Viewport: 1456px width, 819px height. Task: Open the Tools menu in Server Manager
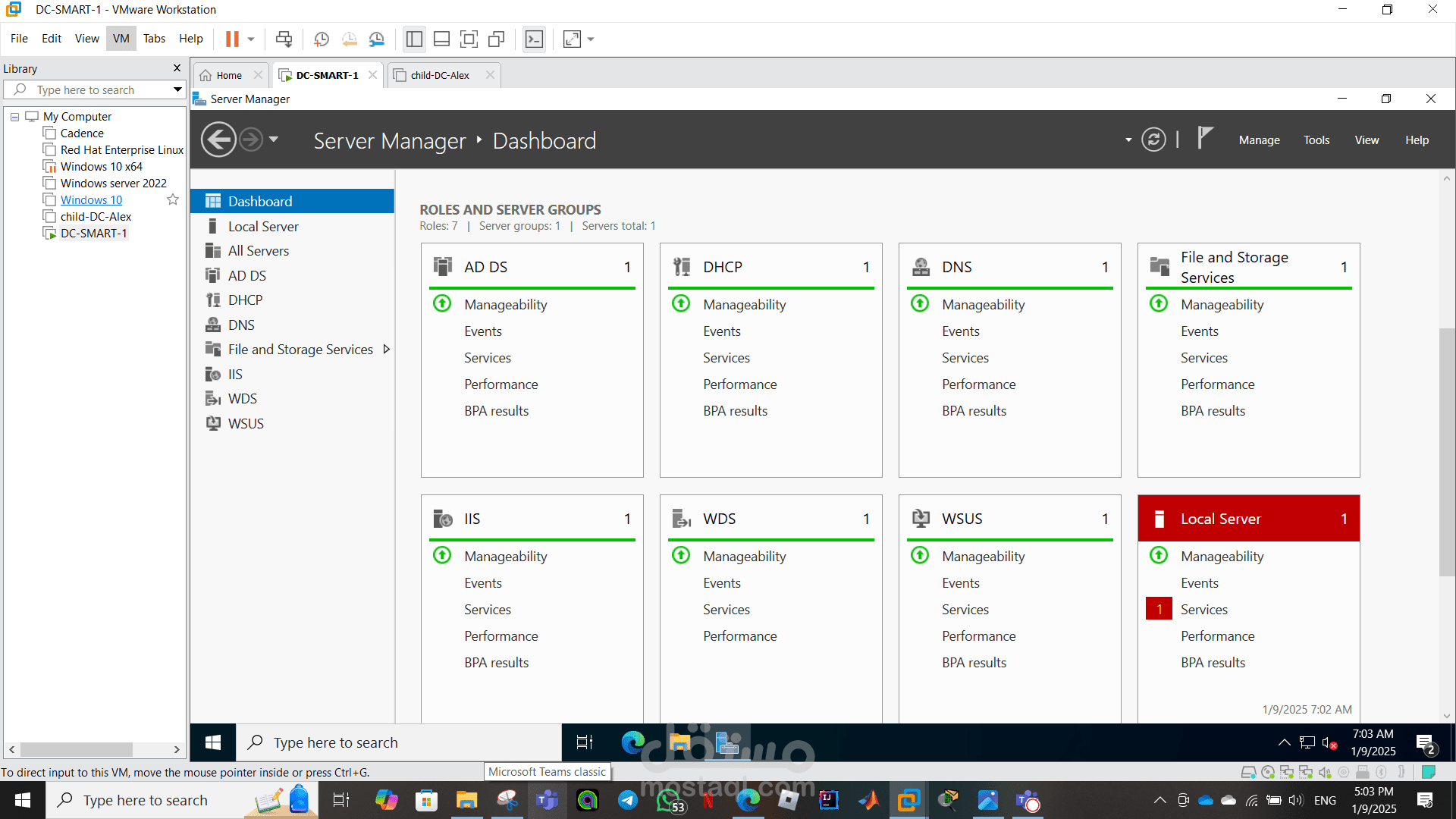[1316, 140]
